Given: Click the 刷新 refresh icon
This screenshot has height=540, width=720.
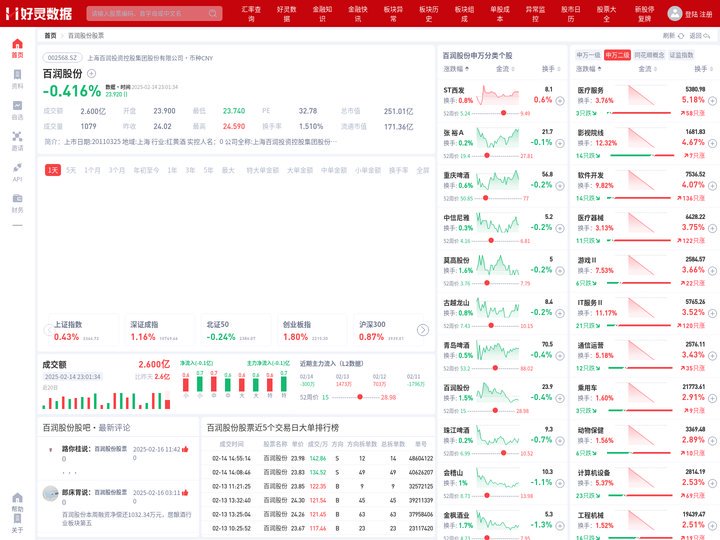Looking at the screenshot, I should click(x=681, y=35).
